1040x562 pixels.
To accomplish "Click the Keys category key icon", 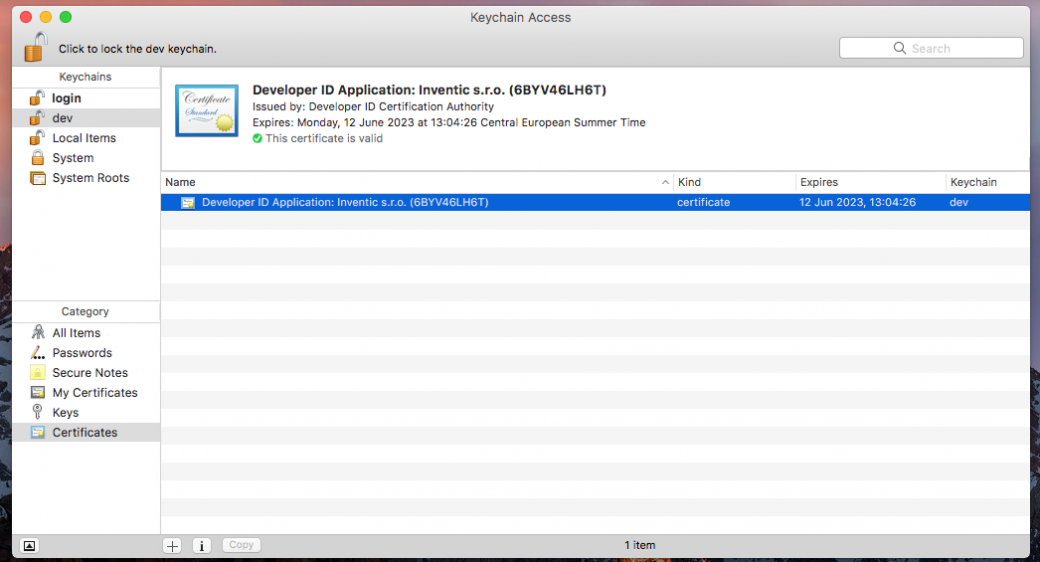I will click(38, 412).
